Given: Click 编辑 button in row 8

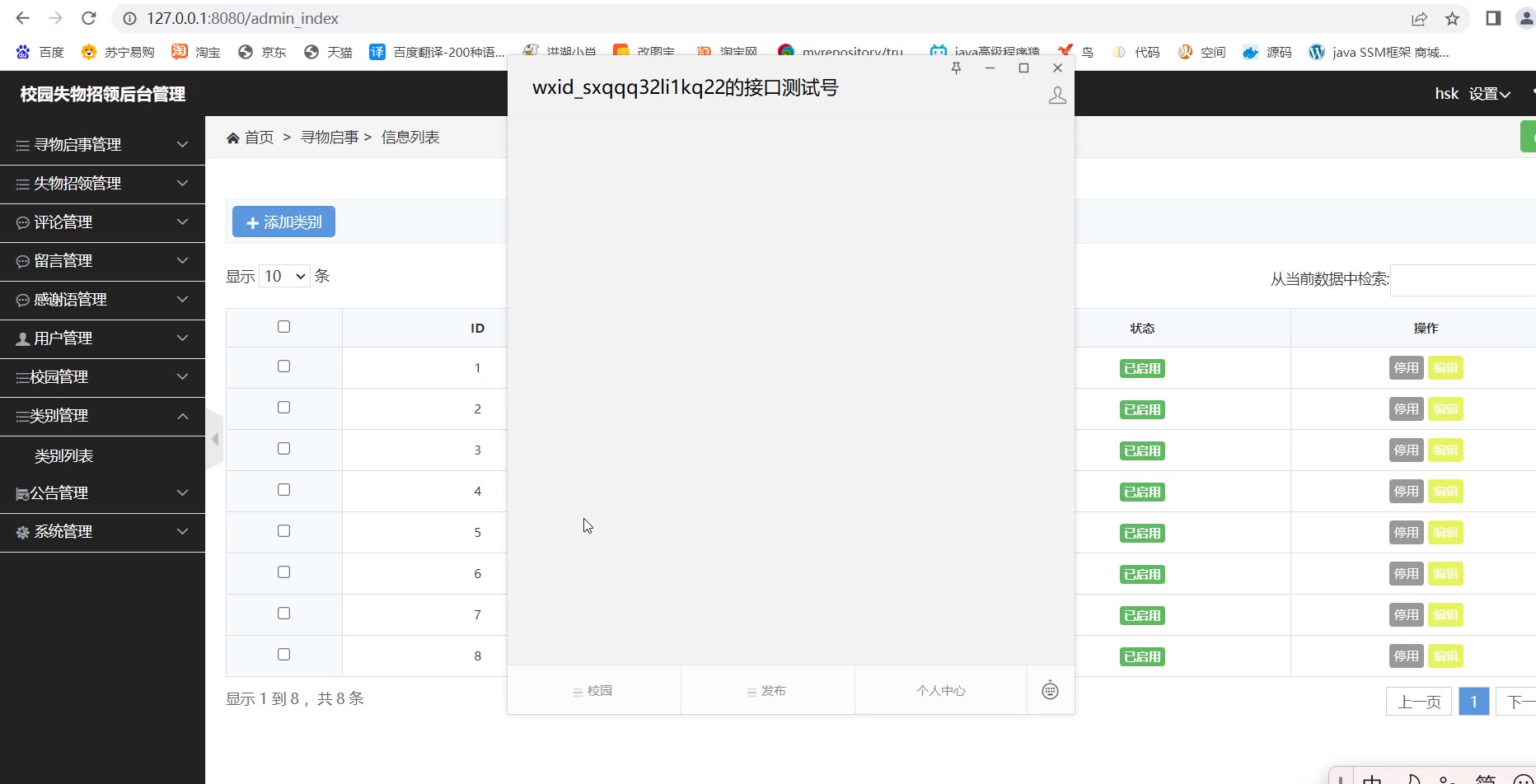Looking at the screenshot, I should pyautogui.click(x=1445, y=656).
